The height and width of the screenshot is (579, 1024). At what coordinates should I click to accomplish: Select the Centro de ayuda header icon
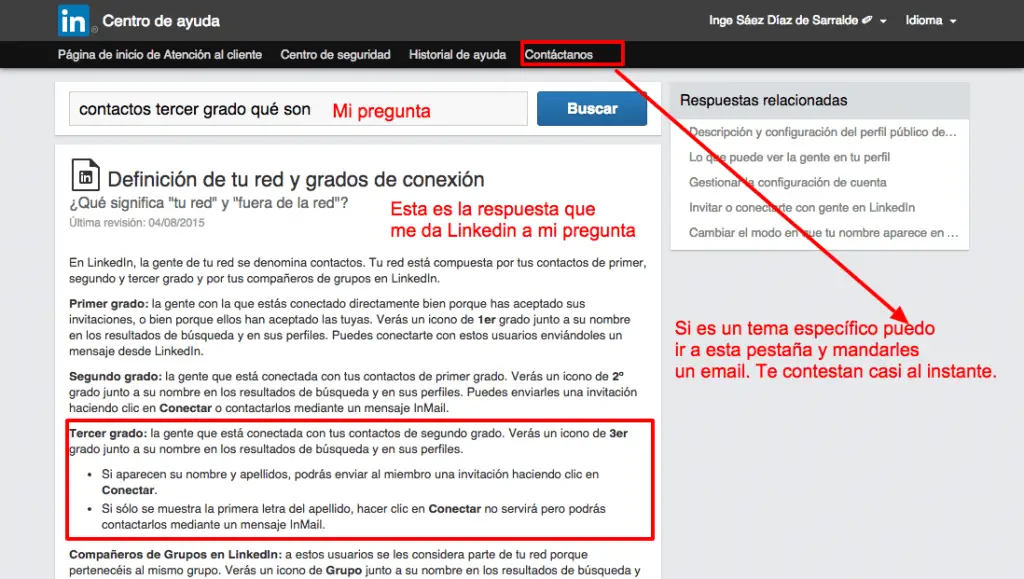pos(75,20)
